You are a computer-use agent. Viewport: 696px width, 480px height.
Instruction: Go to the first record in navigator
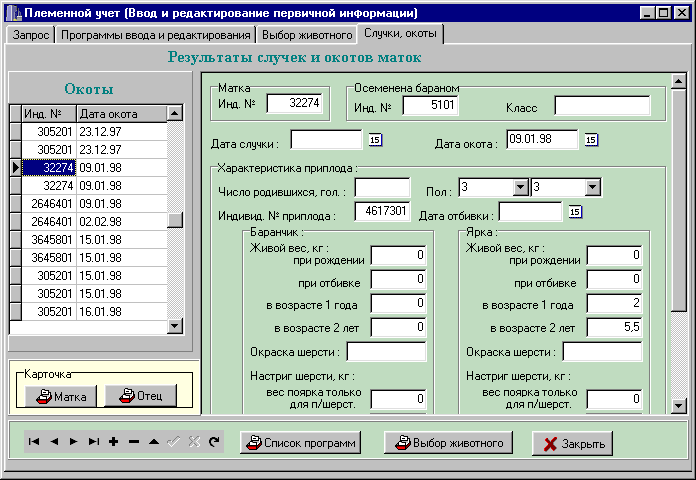(x=34, y=442)
